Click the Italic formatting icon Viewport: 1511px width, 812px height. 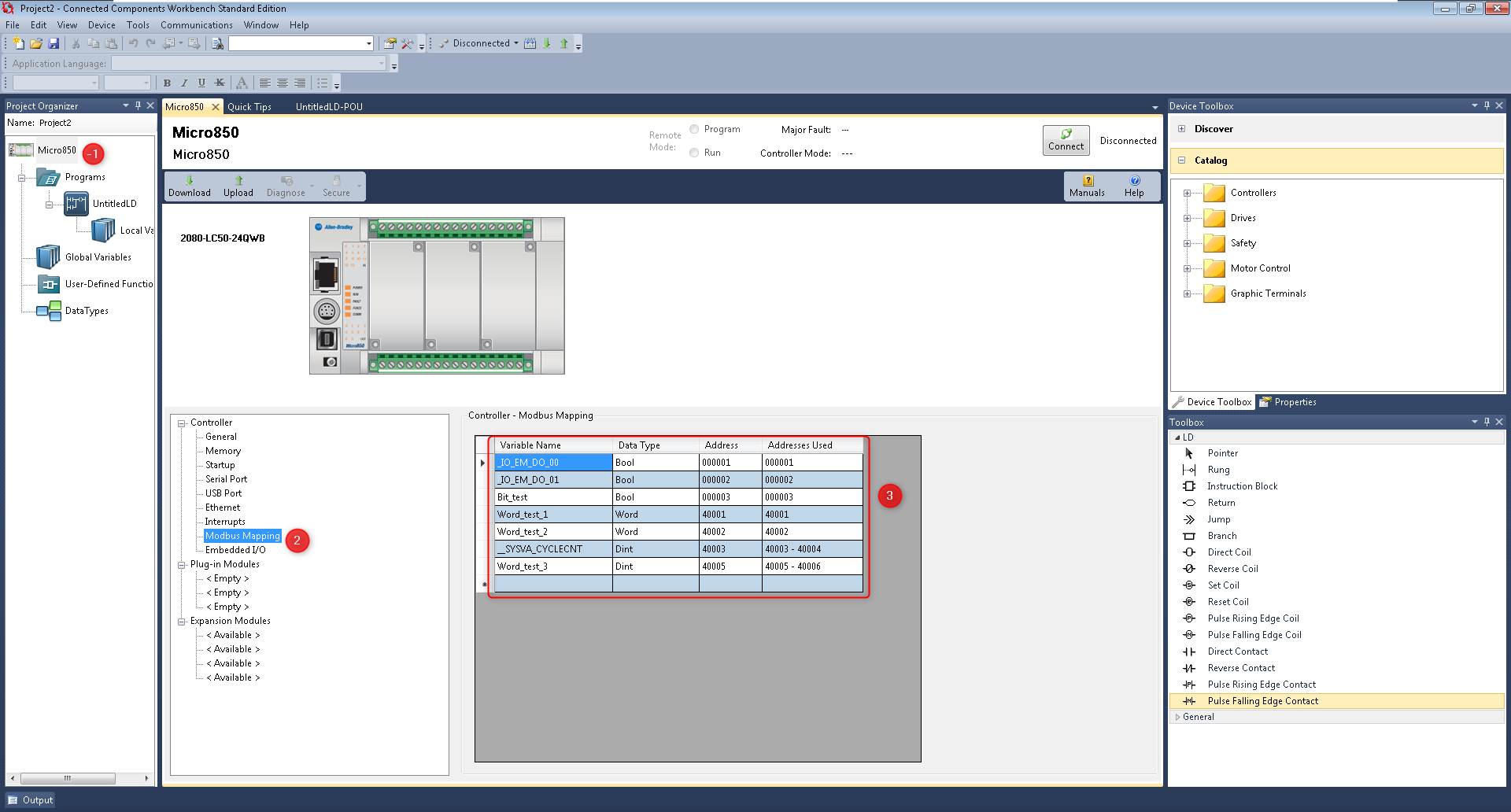[184, 83]
